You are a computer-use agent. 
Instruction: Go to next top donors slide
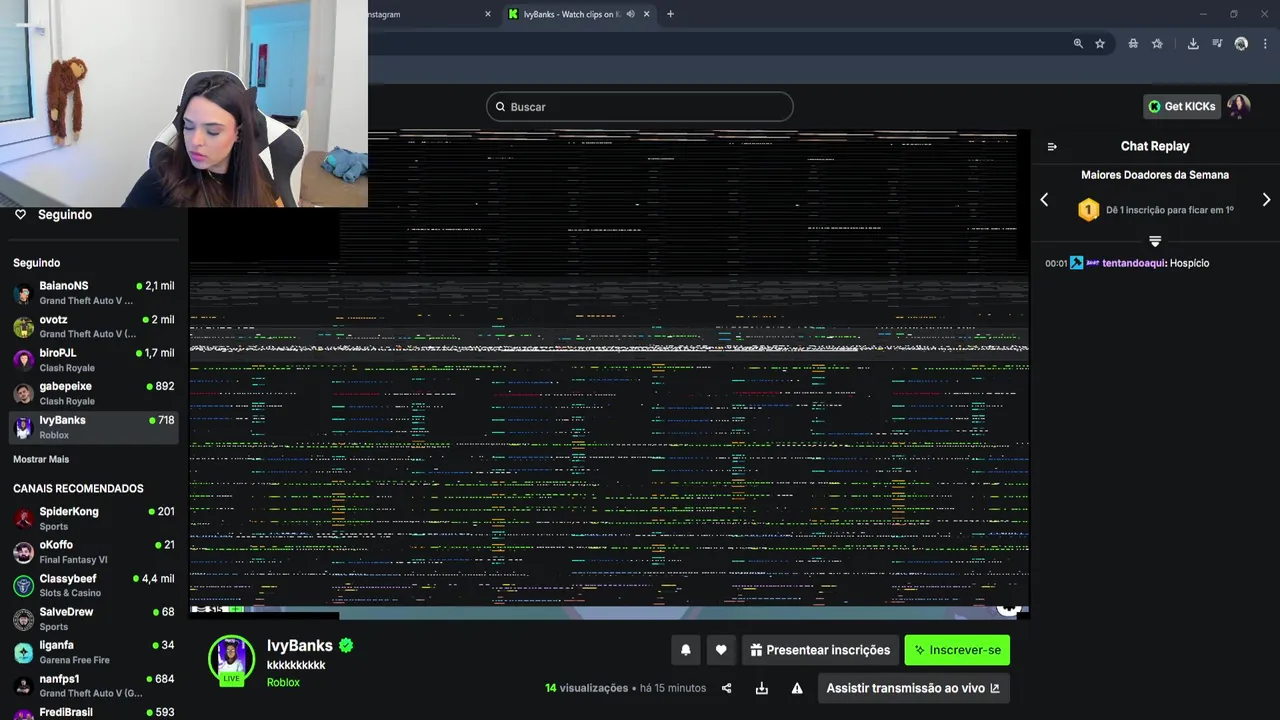(x=1266, y=199)
